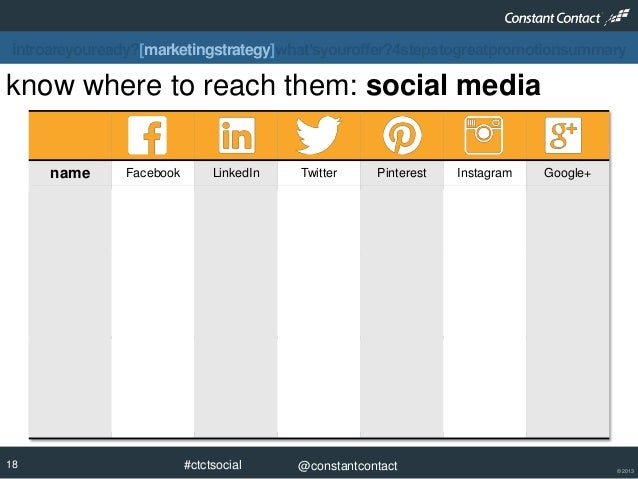
Task: Select the faded what'syouroffer? section
Action: coord(334,50)
